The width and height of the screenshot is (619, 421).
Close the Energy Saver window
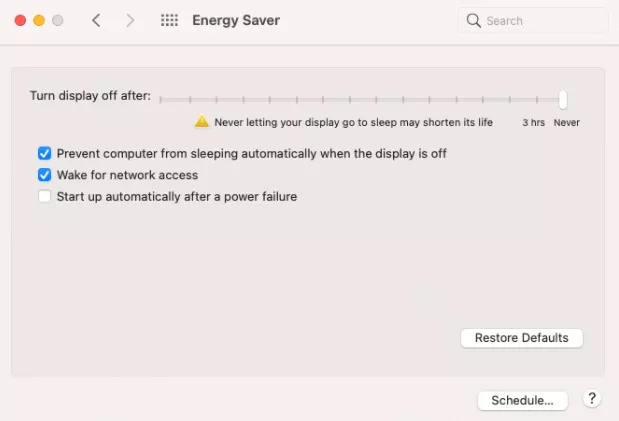[x=21, y=20]
